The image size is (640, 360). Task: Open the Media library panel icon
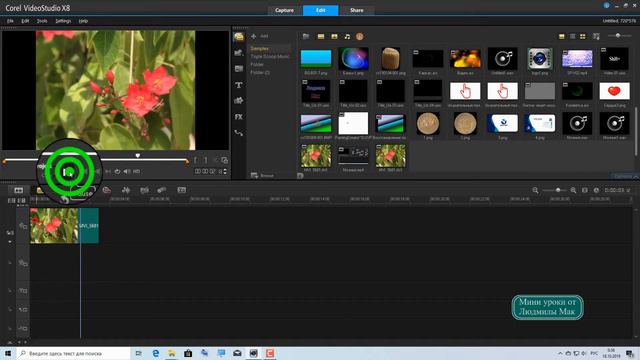coord(239,37)
